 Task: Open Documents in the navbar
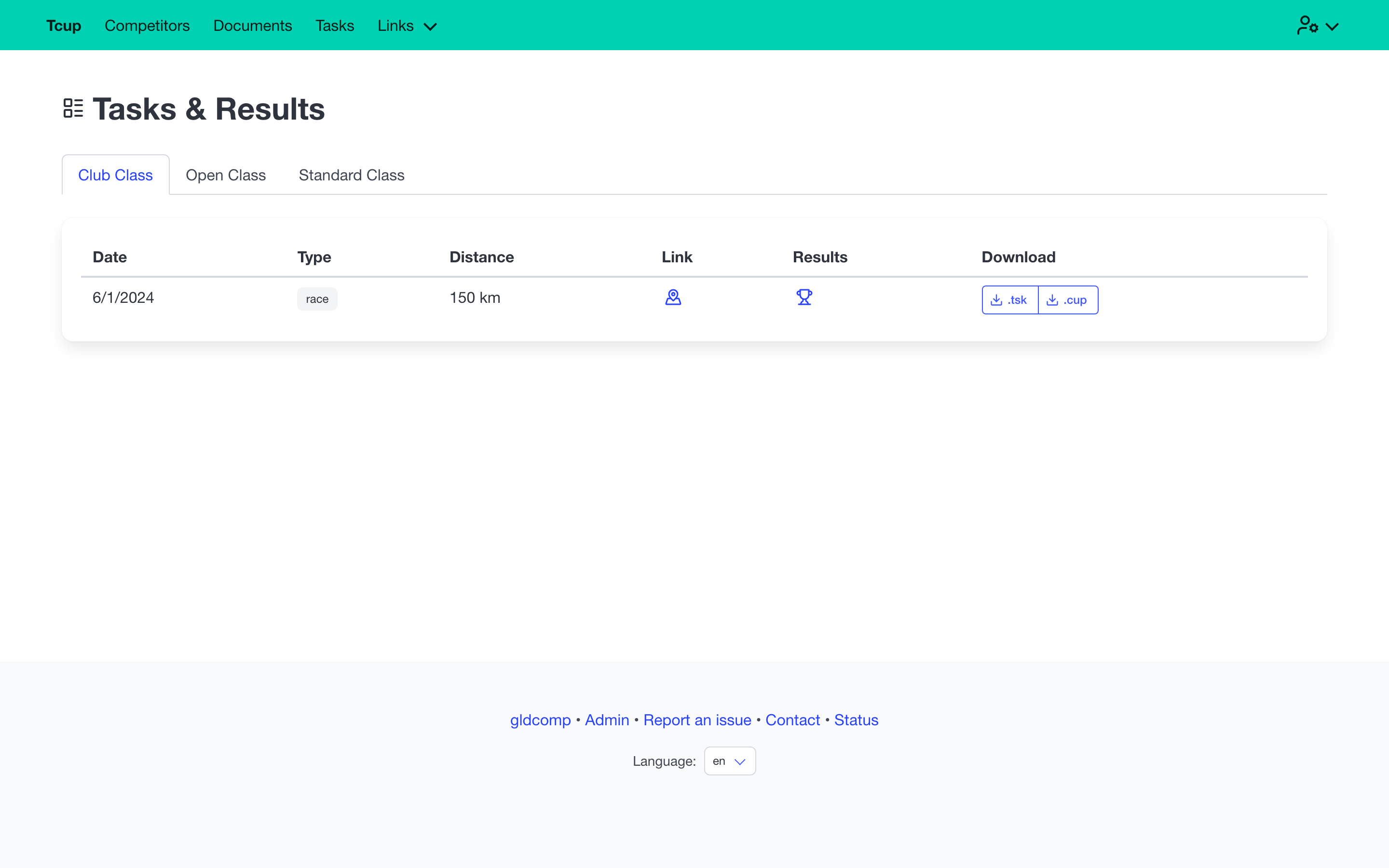(x=253, y=26)
